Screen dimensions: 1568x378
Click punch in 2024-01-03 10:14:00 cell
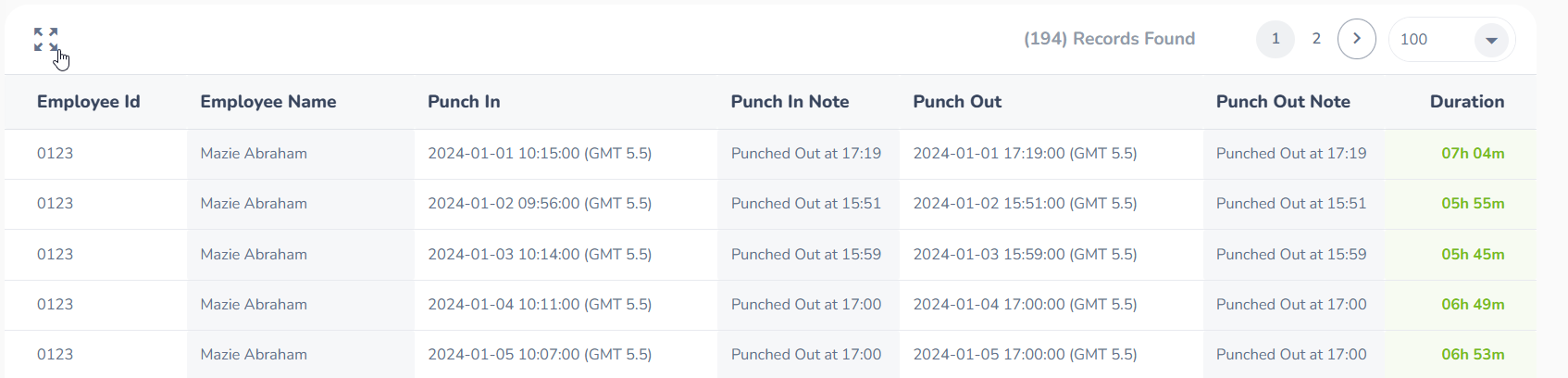(540, 255)
